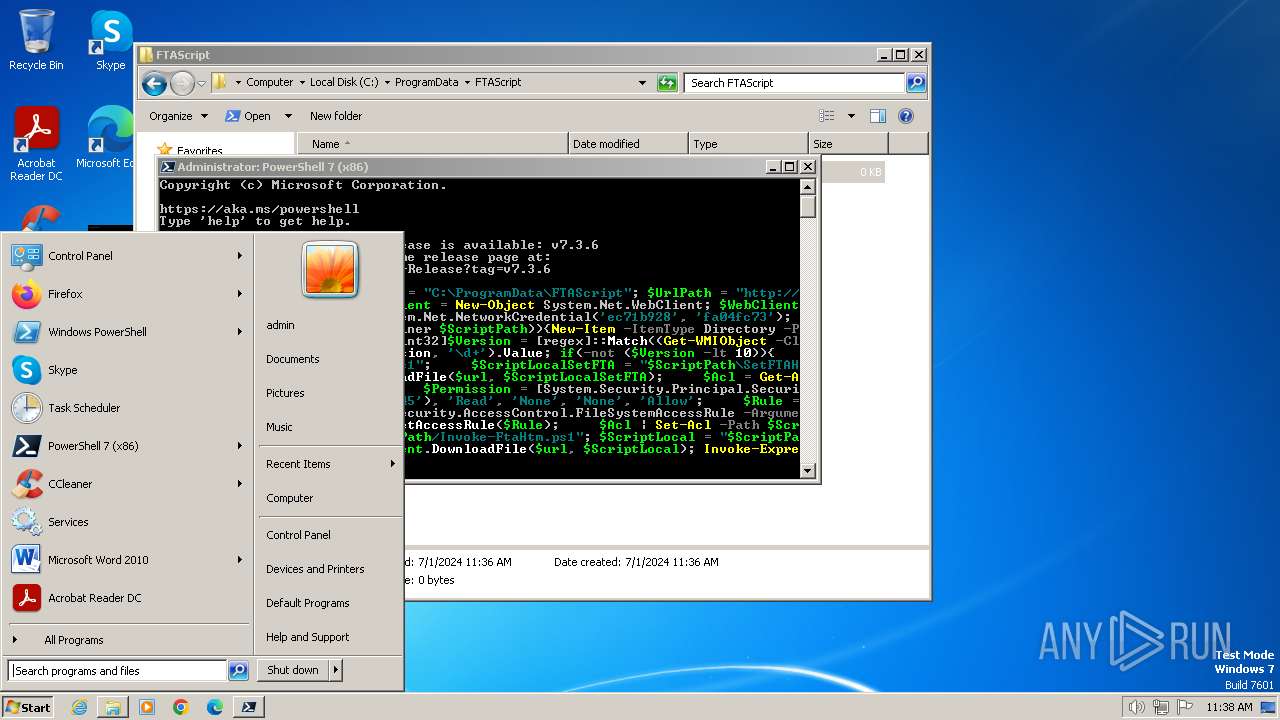Open Windows PowerShell from Start menu

[x=127, y=332]
